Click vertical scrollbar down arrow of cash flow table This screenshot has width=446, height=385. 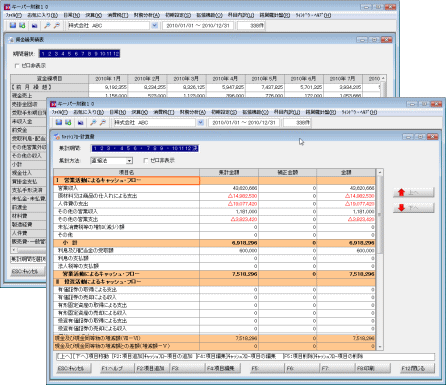pyautogui.click(x=379, y=347)
